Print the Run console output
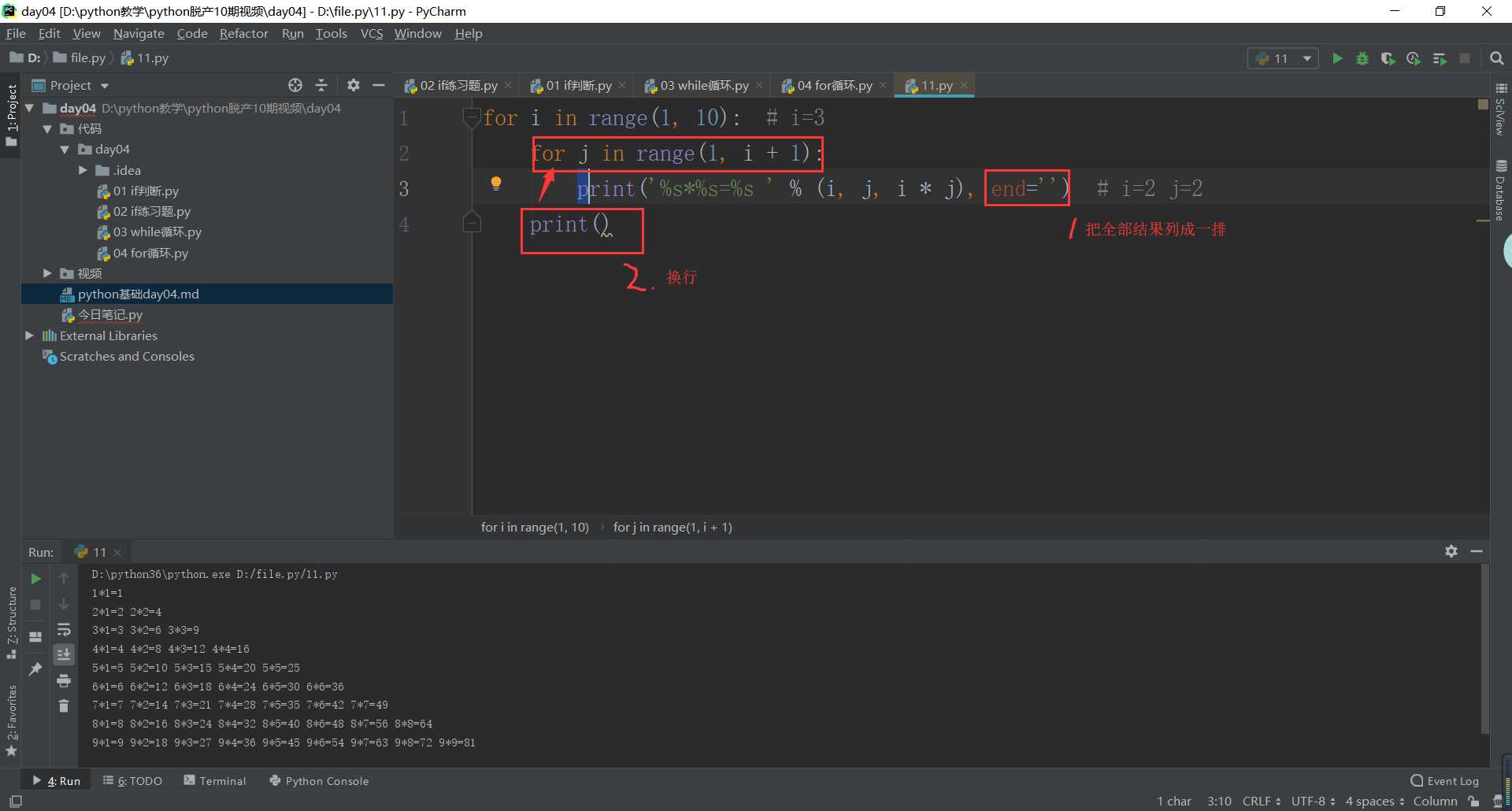The image size is (1512, 811). 64,680
